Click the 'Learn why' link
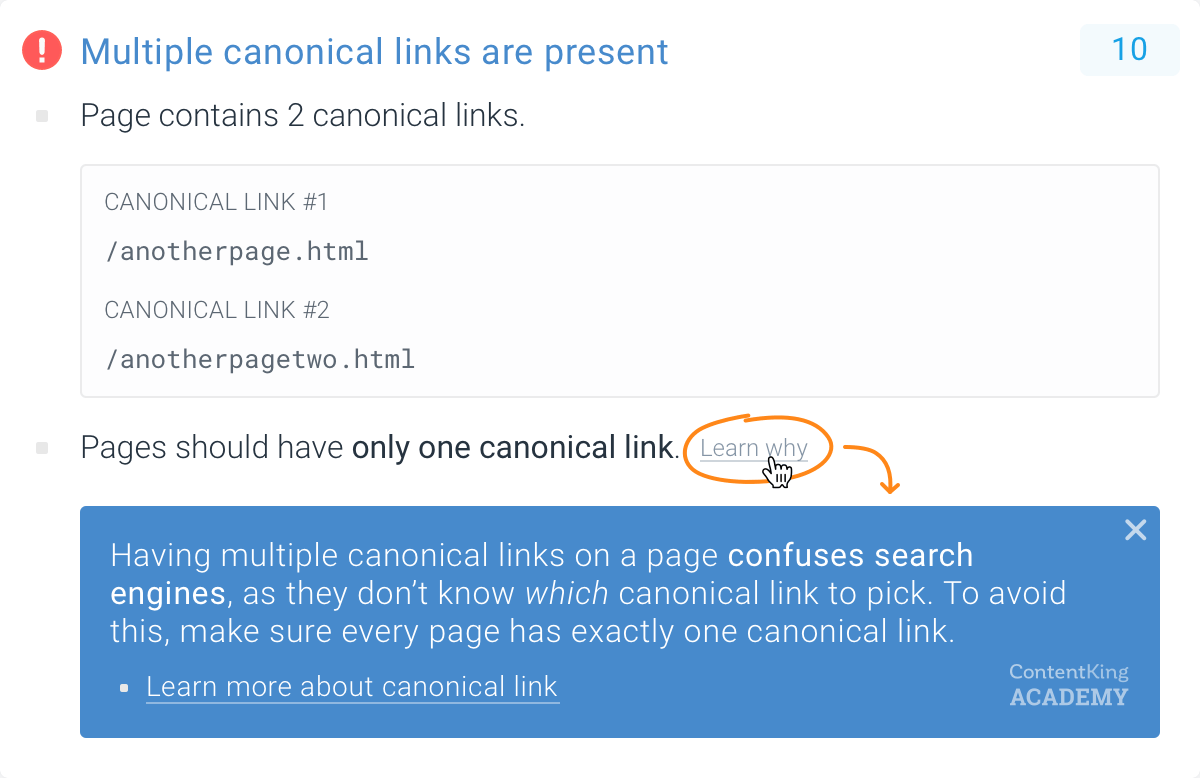This screenshot has height=778, width=1200. tap(753, 448)
